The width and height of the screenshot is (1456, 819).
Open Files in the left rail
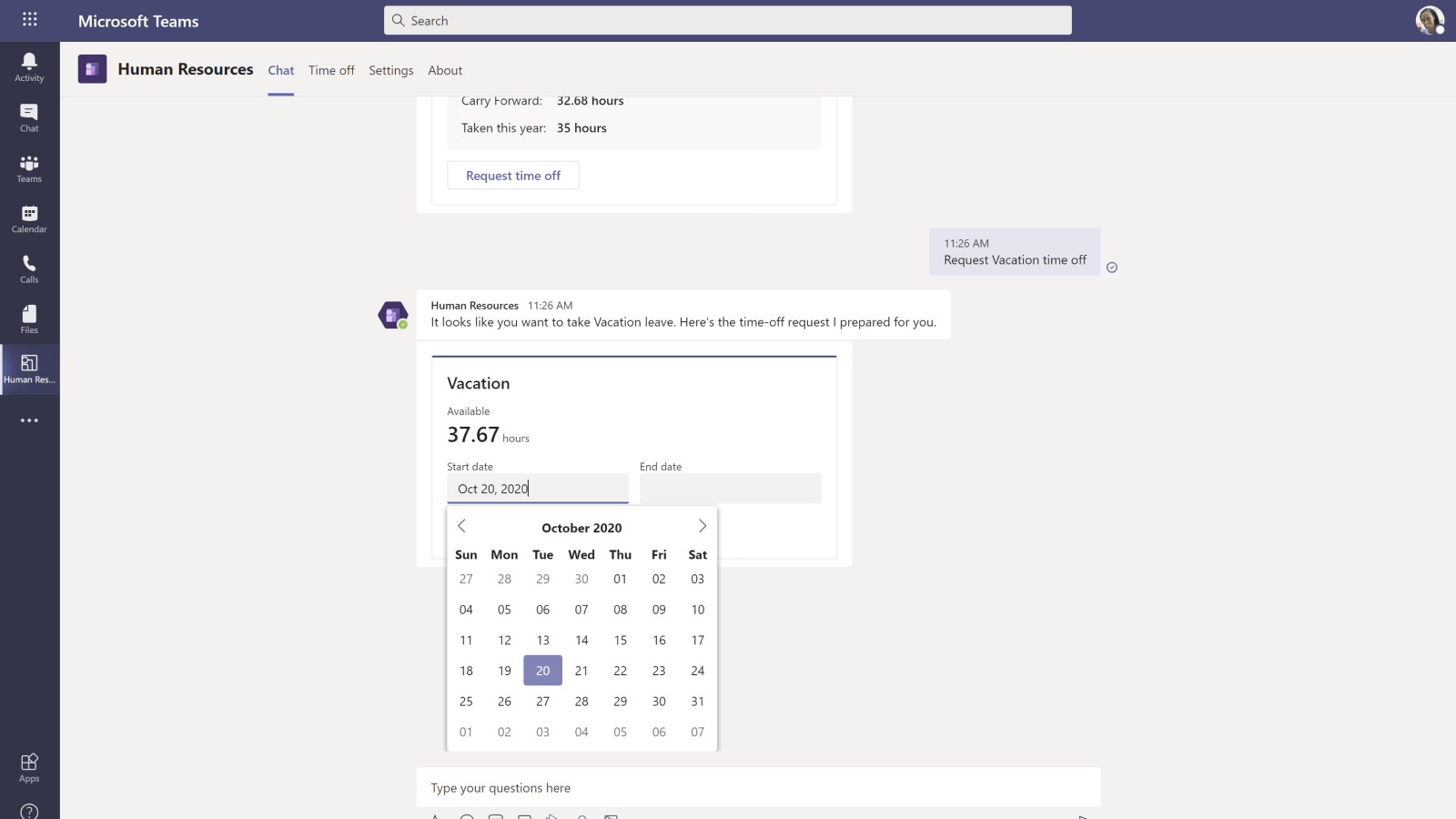(x=29, y=317)
